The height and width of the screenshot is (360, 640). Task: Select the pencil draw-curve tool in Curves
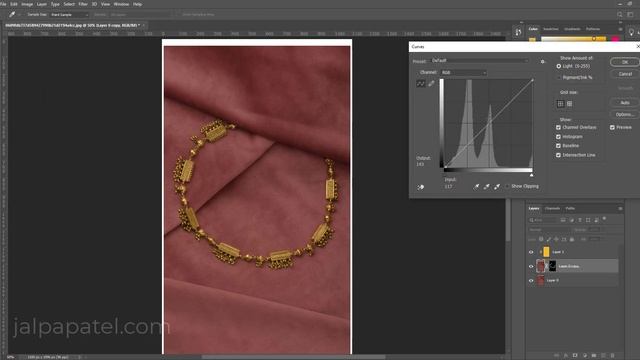pyautogui.click(x=431, y=83)
